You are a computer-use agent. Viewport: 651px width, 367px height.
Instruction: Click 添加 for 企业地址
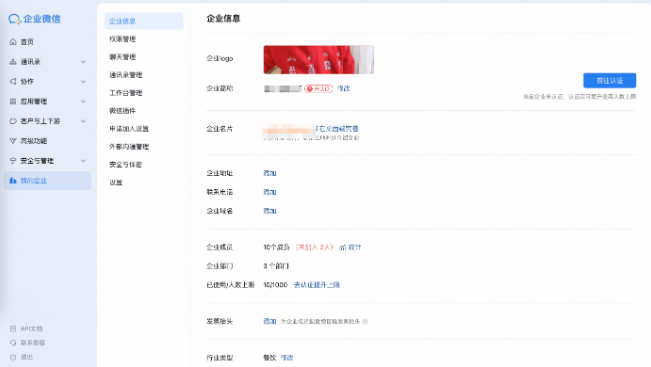tap(269, 173)
